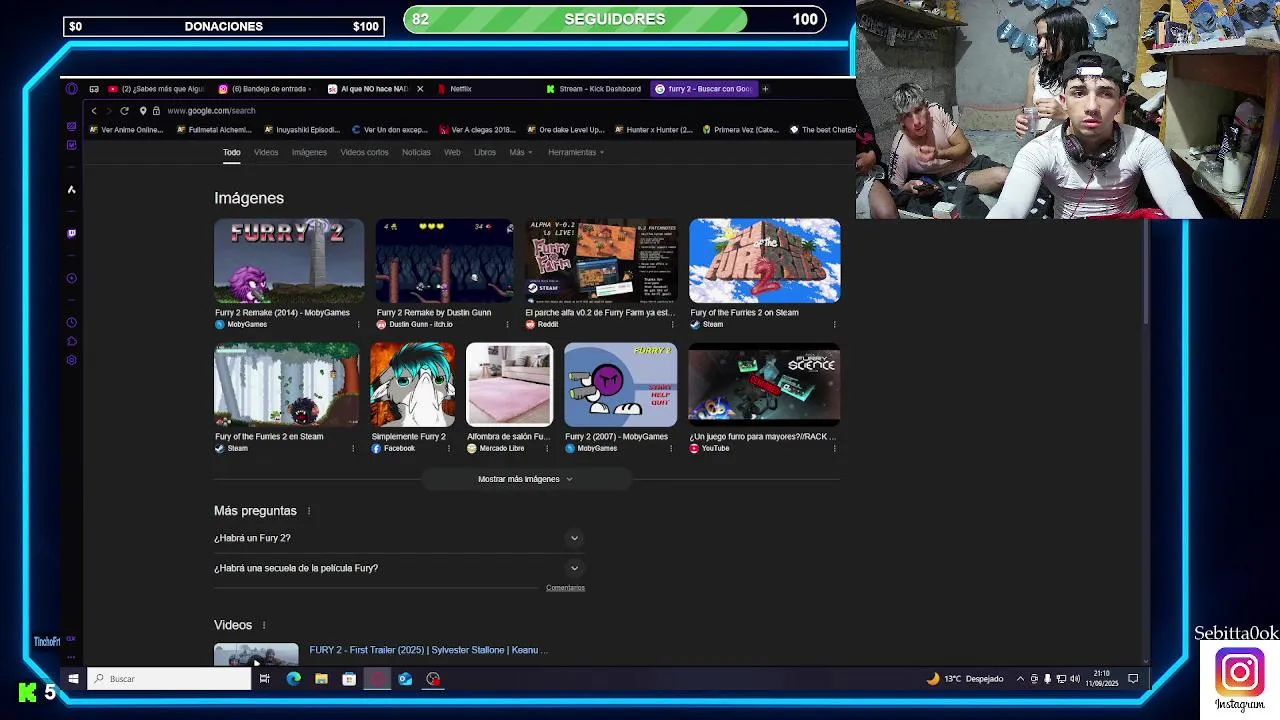Open Herramientas search tools dropdown
1280x720 pixels.
(575, 152)
